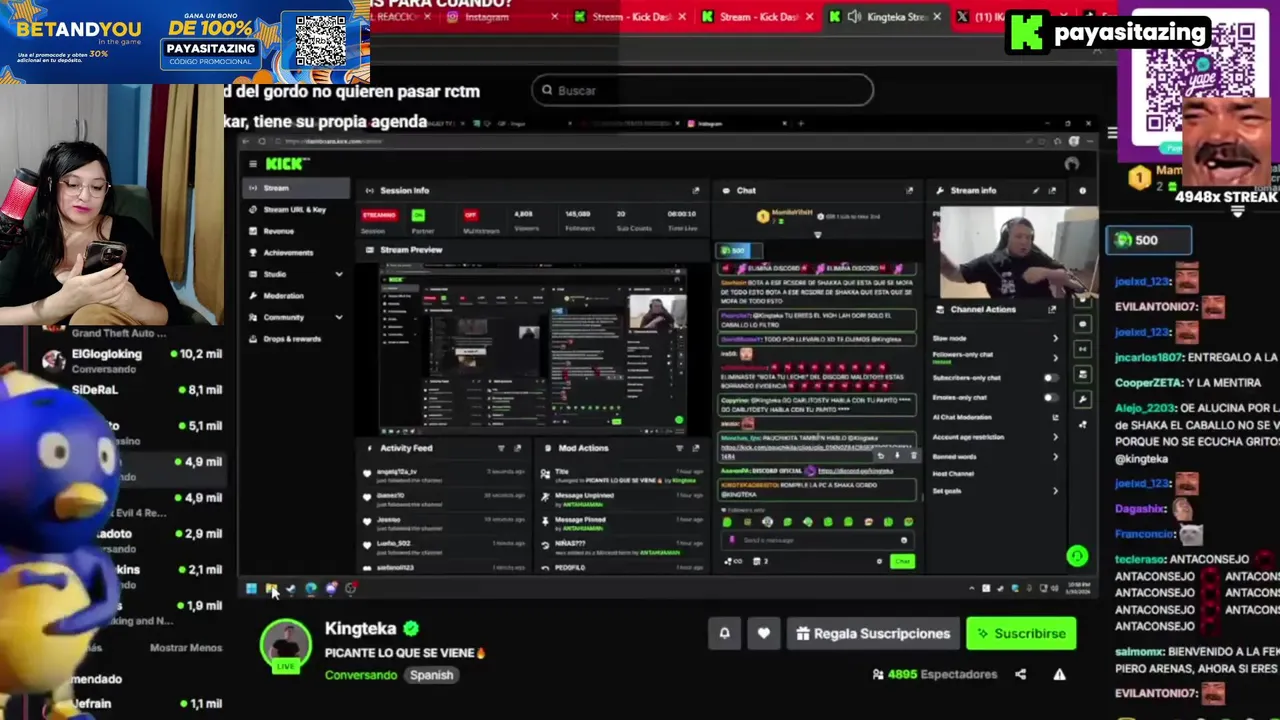Click 500 kicks badge in chat panel
This screenshot has height=720, width=1280.
[1148, 240]
